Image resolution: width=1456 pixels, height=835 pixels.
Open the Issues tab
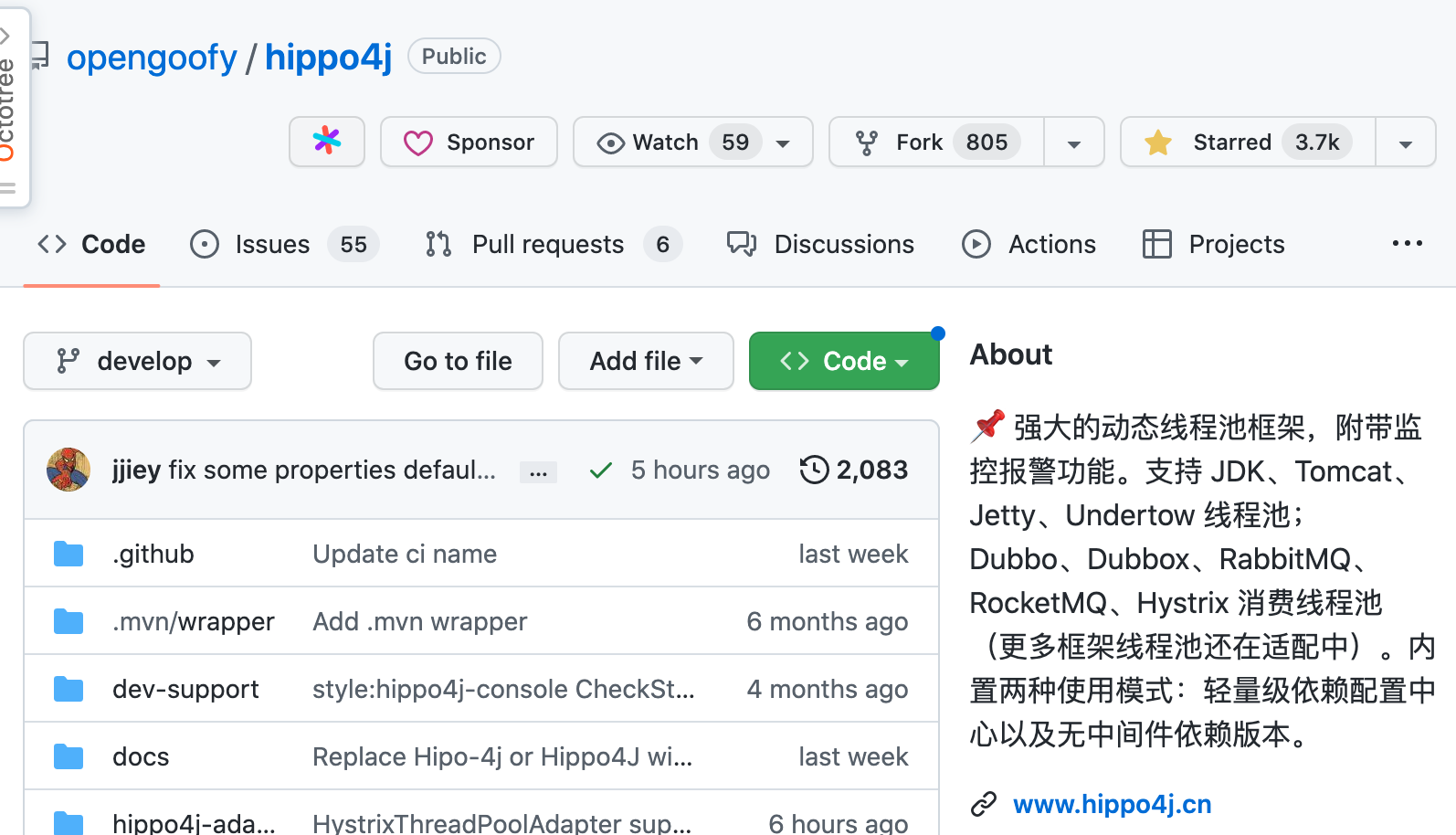click(x=284, y=244)
